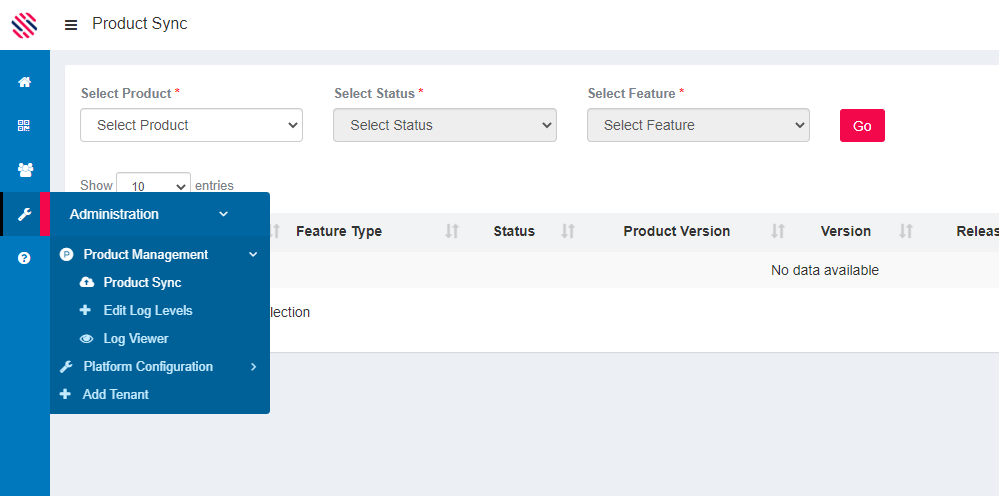Sort by Status column arrows

pyautogui.click(x=568, y=232)
